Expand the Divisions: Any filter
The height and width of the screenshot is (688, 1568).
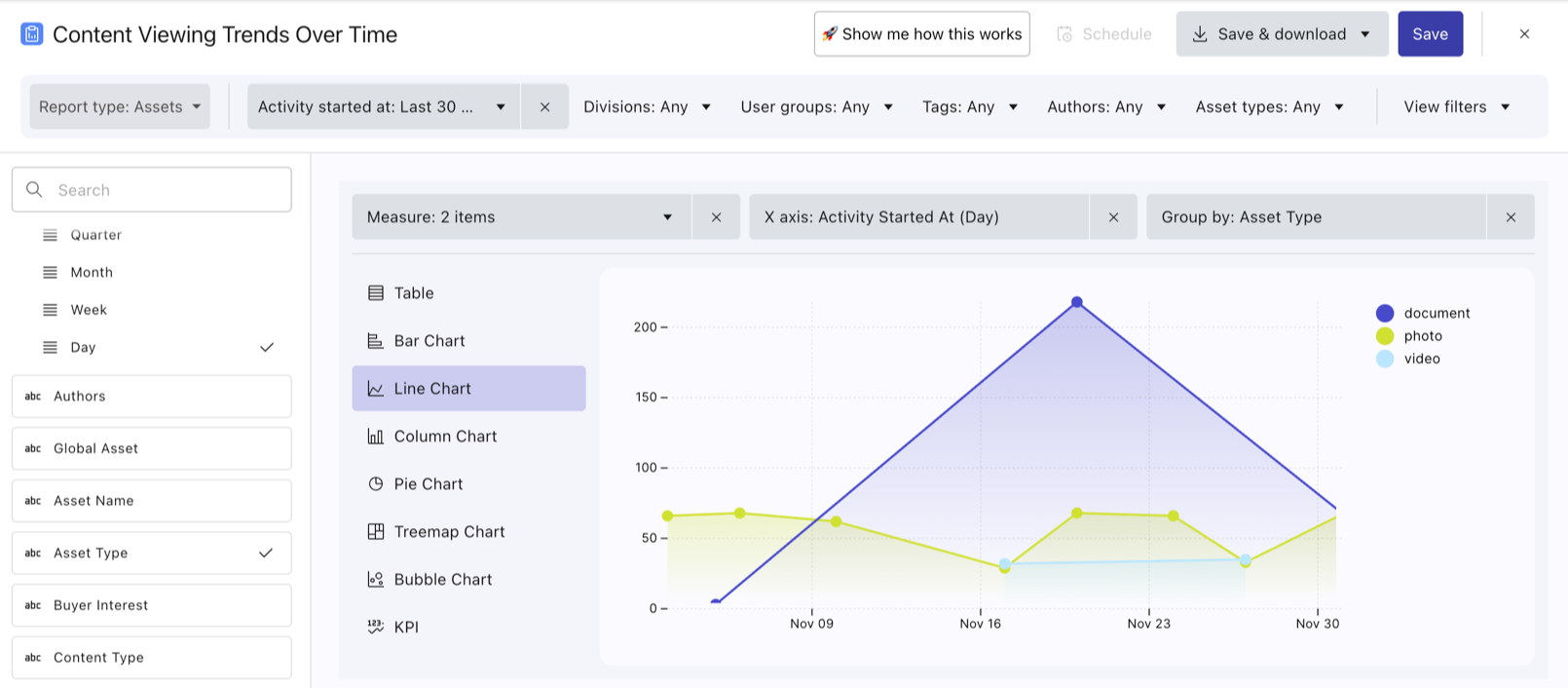648,107
